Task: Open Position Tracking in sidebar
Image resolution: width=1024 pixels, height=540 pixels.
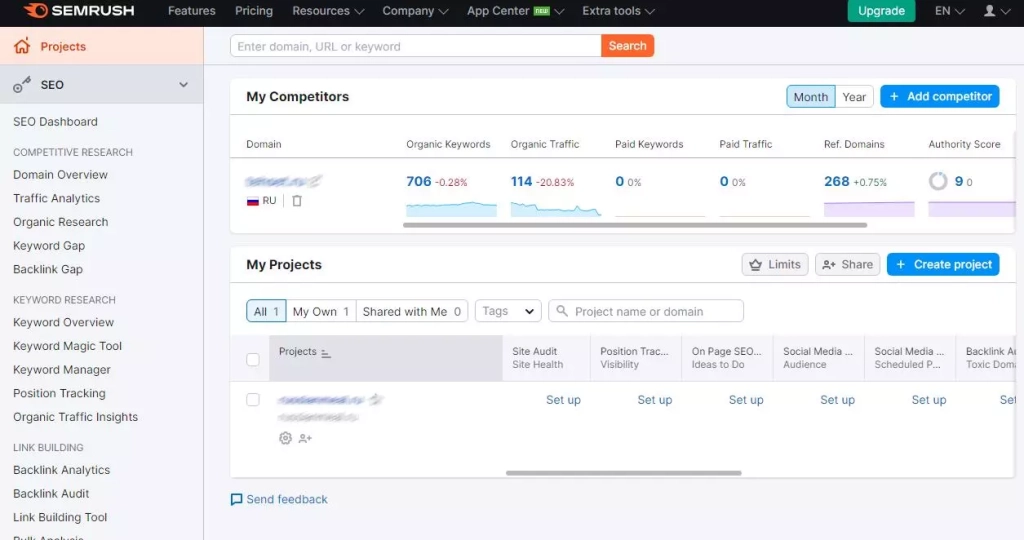Action: point(59,393)
